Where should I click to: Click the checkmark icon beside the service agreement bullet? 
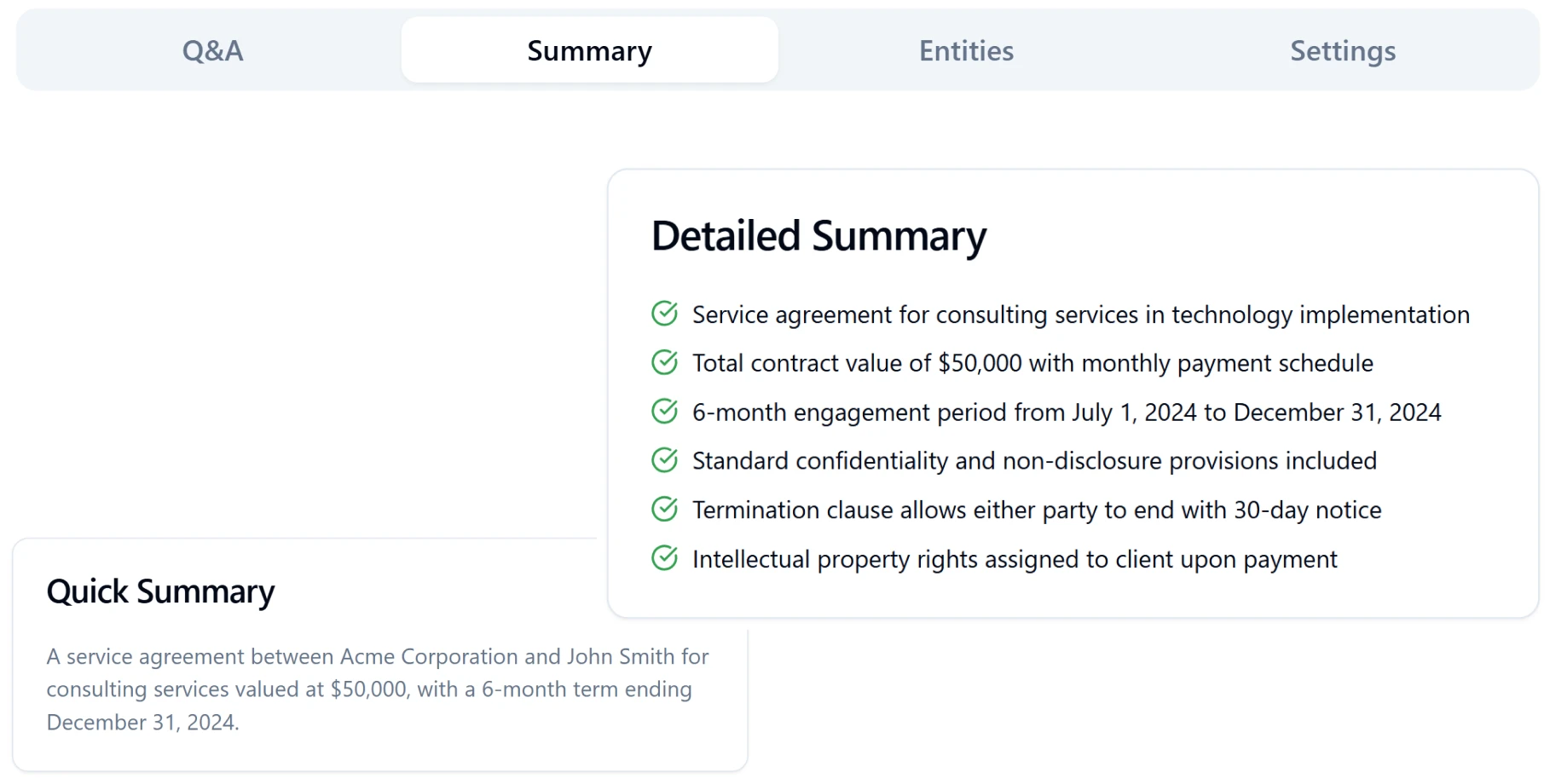(665, 314)
